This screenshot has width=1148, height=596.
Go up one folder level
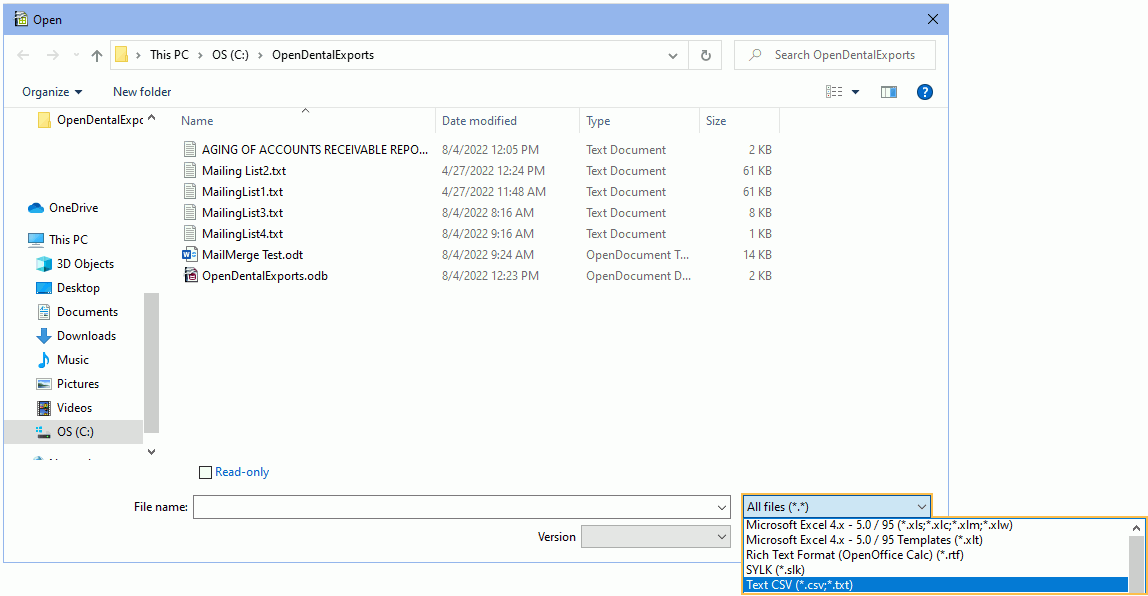tap(97, 55)
